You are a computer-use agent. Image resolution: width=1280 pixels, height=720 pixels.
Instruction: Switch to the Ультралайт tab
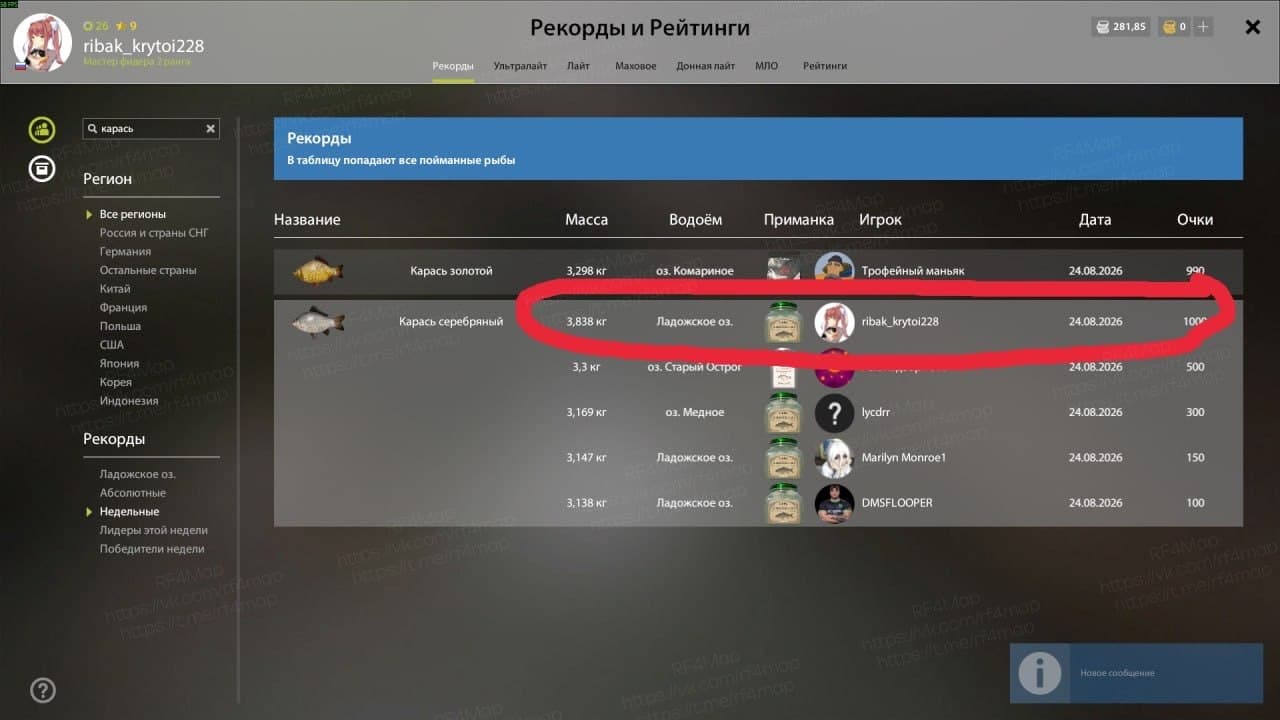coord(520,66)
